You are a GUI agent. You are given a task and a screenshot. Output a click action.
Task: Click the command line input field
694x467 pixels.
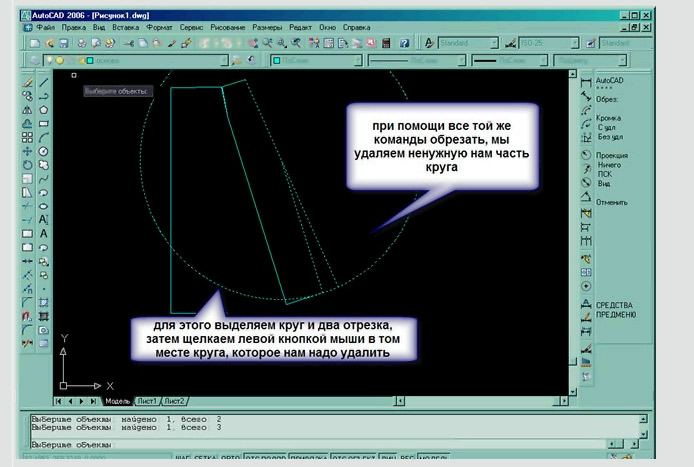(300, 441)
